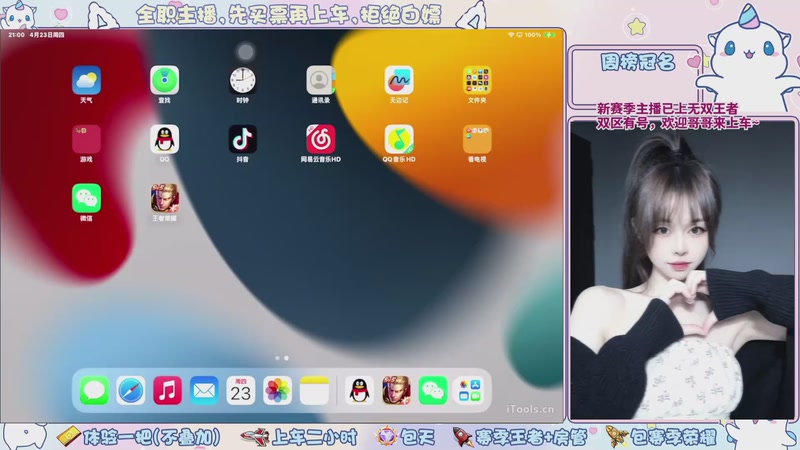Open the QQ音乐HD app
Viewport: 800px width, 450px height.
tap(398, 139)
